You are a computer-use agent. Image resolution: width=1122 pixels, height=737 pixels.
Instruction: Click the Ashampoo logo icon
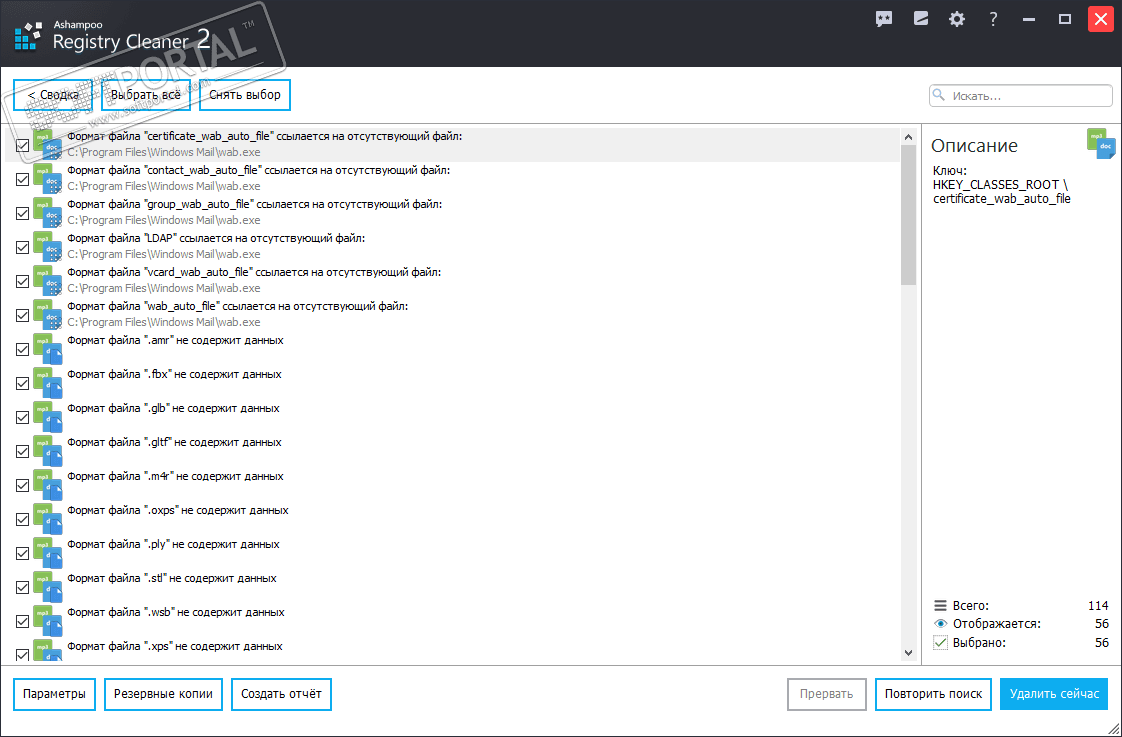pyautogui.click(x=28, y=35)
